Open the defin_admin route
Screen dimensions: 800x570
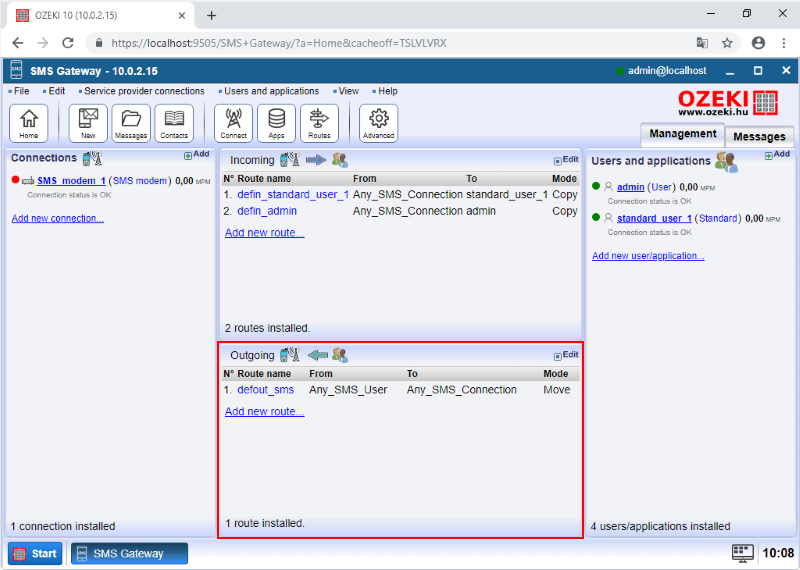(267, 211)
